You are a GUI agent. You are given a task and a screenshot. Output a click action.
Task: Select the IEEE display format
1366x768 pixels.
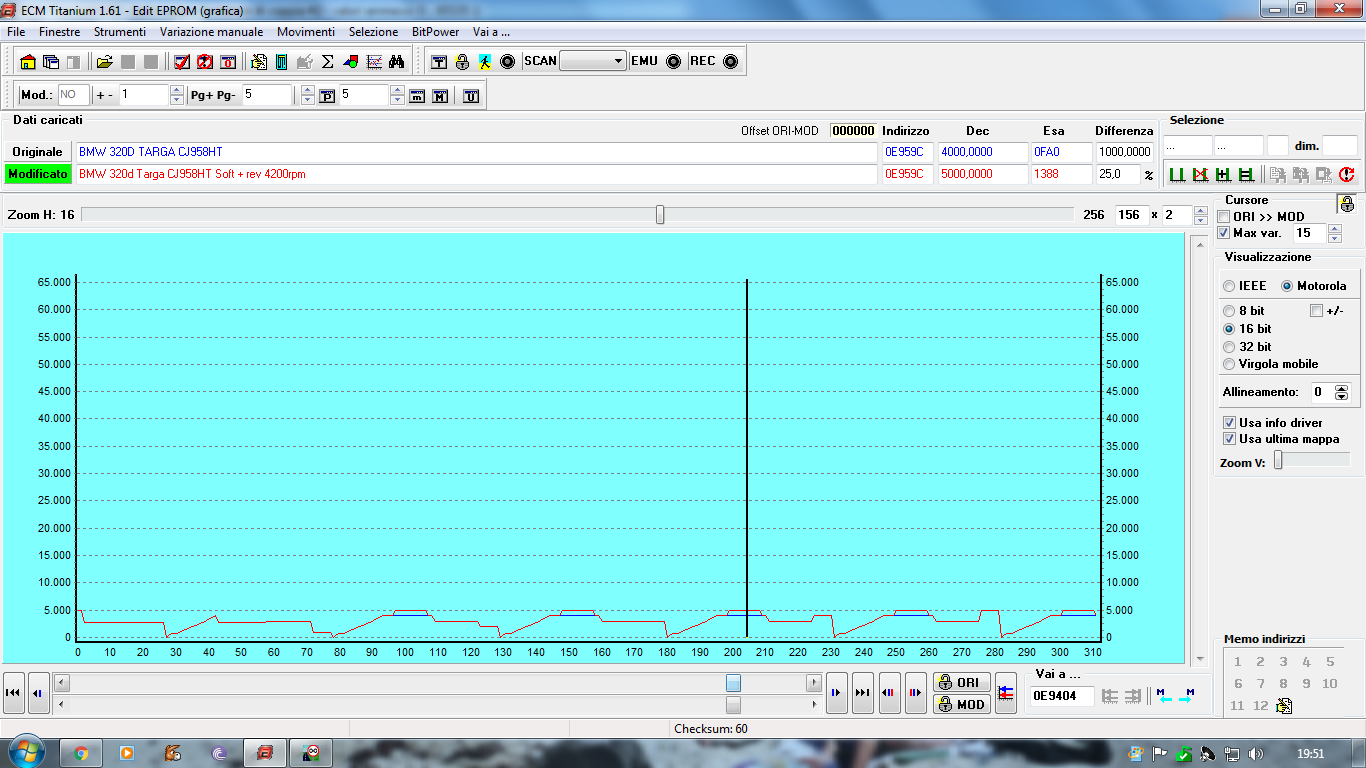1229,286
